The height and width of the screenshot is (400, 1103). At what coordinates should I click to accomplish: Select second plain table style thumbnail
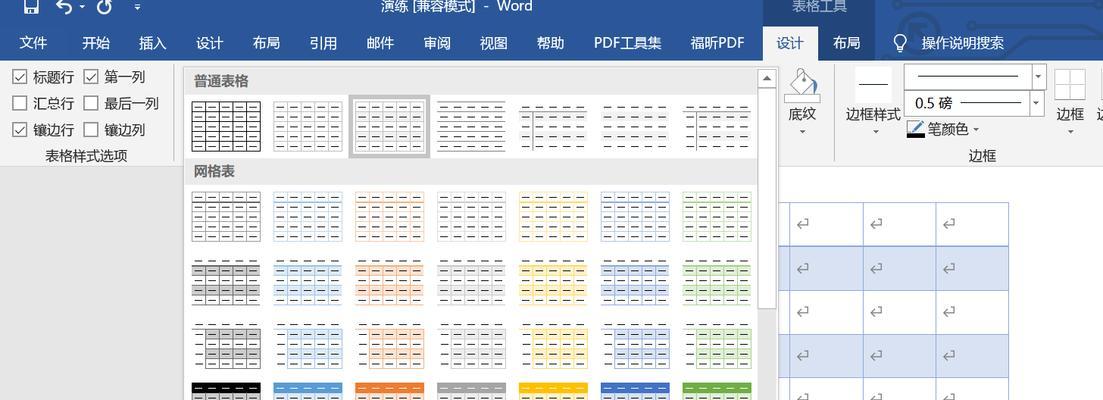click(x=307, y=127)
